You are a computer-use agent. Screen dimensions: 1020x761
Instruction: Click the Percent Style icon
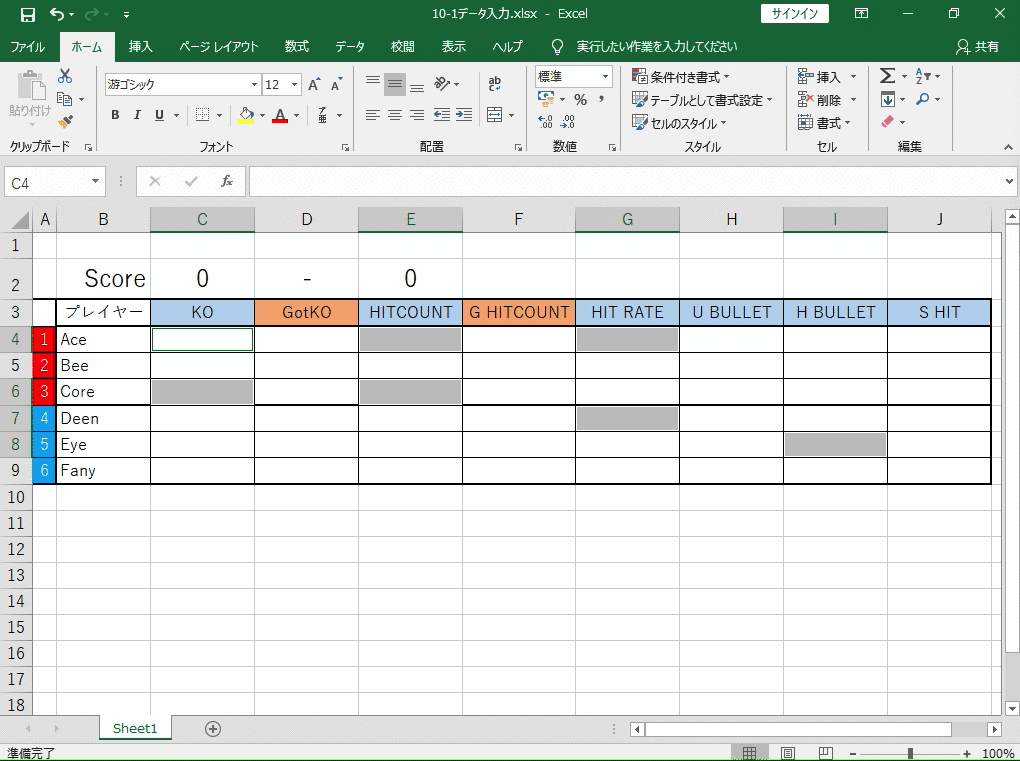[x=580, y=100]
